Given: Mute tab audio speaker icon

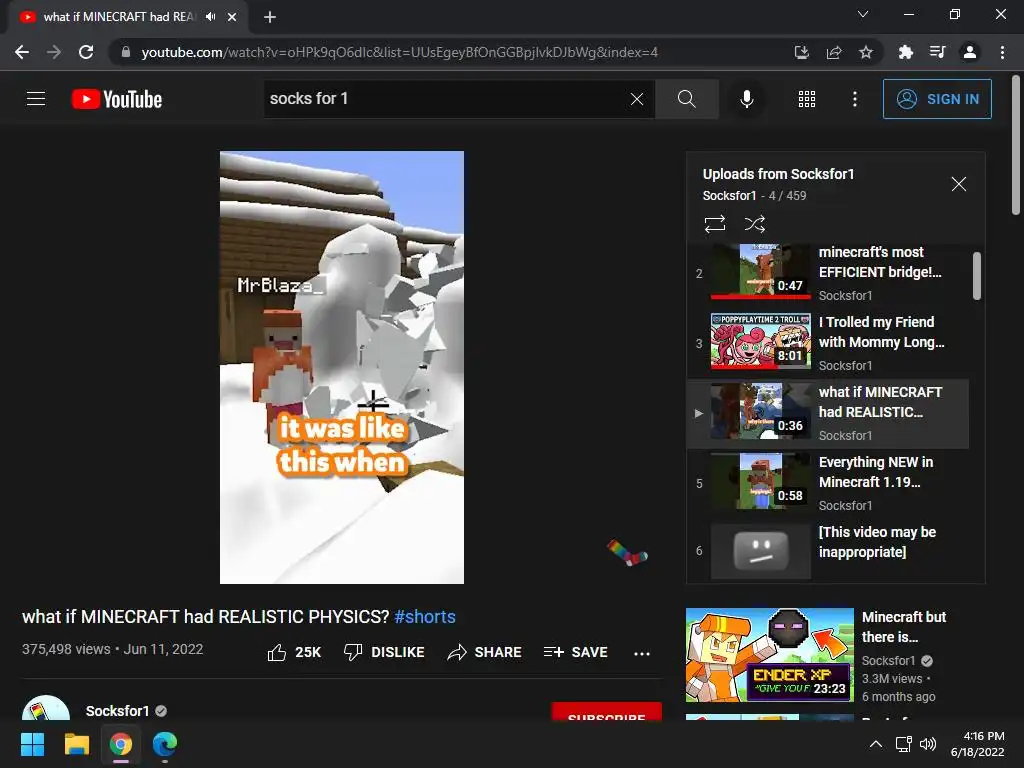Looking at the screenshot, I should click(210, 16).
